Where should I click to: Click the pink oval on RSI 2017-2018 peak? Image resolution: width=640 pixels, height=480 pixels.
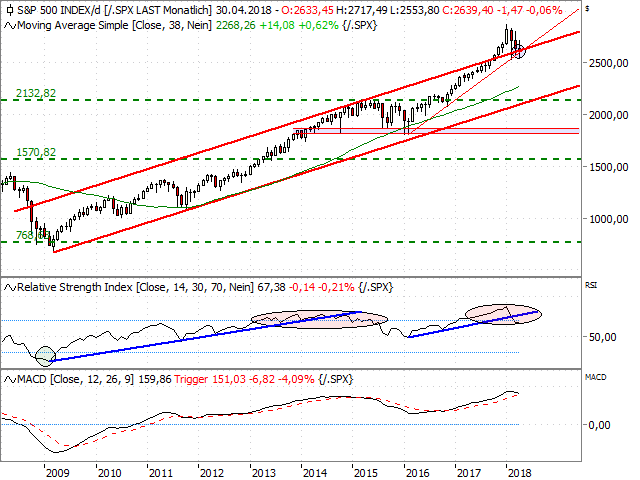(x=503, y=314)
